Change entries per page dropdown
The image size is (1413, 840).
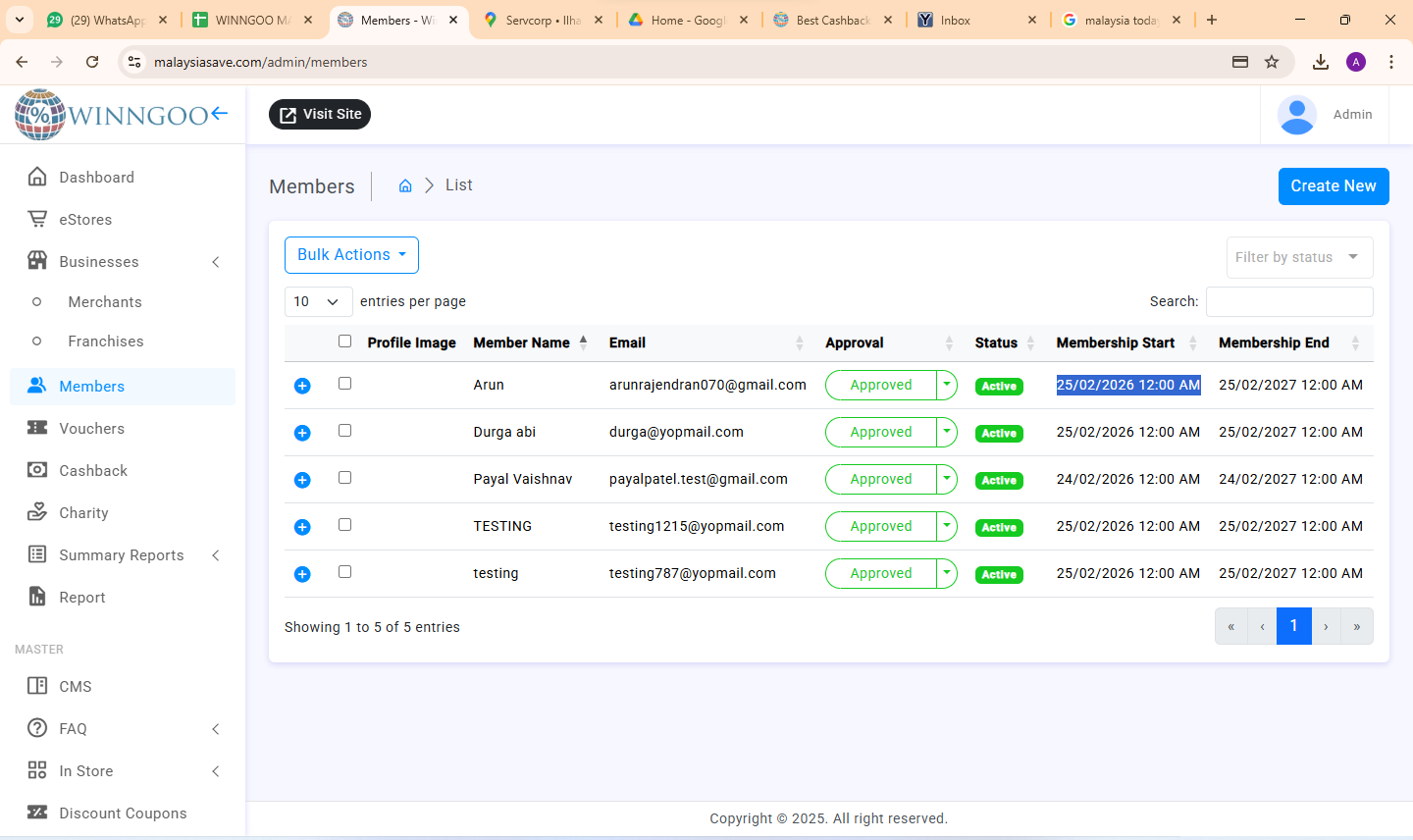(x=318, y=301)
